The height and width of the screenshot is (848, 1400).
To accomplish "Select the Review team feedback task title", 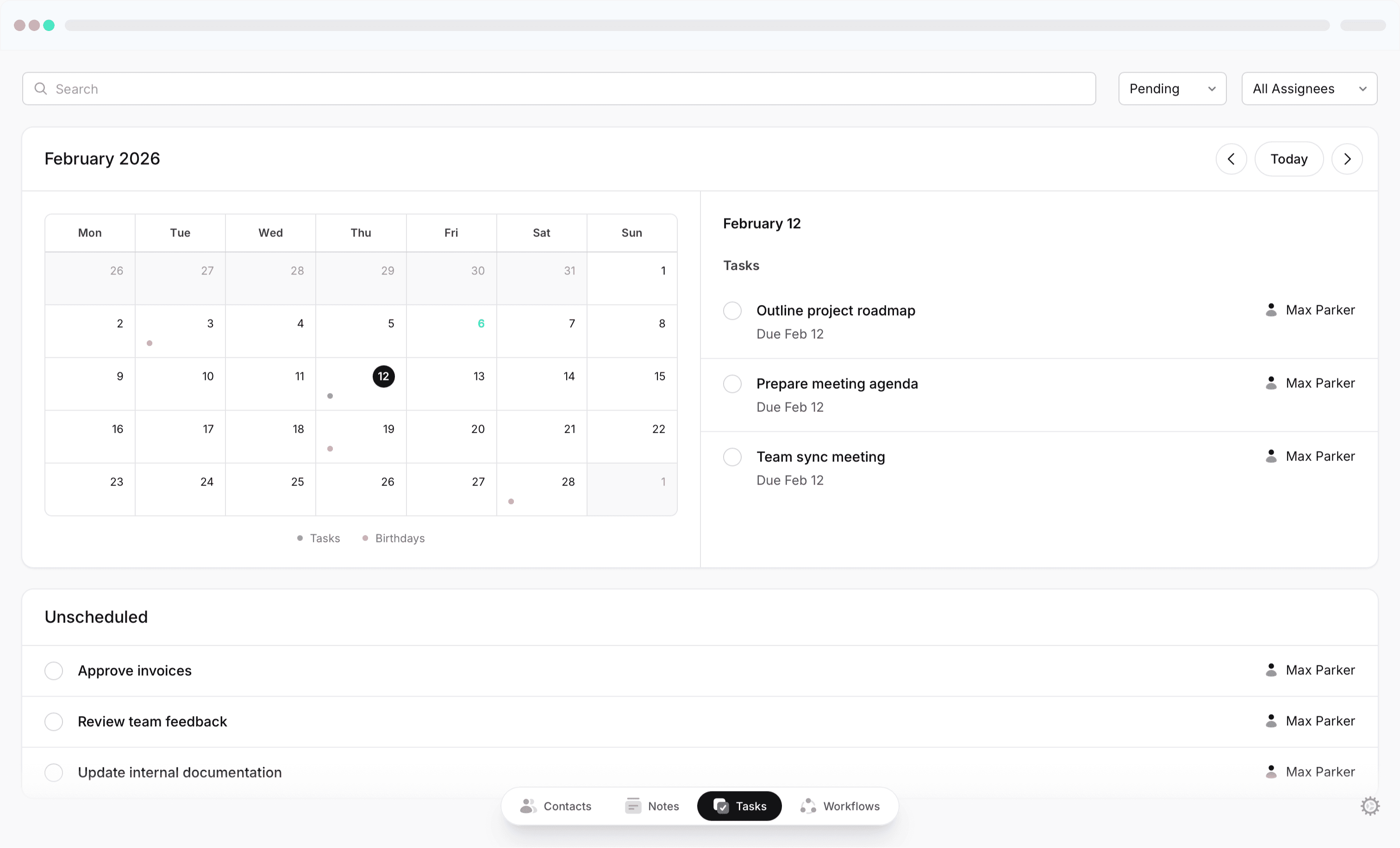I will 152,721.
